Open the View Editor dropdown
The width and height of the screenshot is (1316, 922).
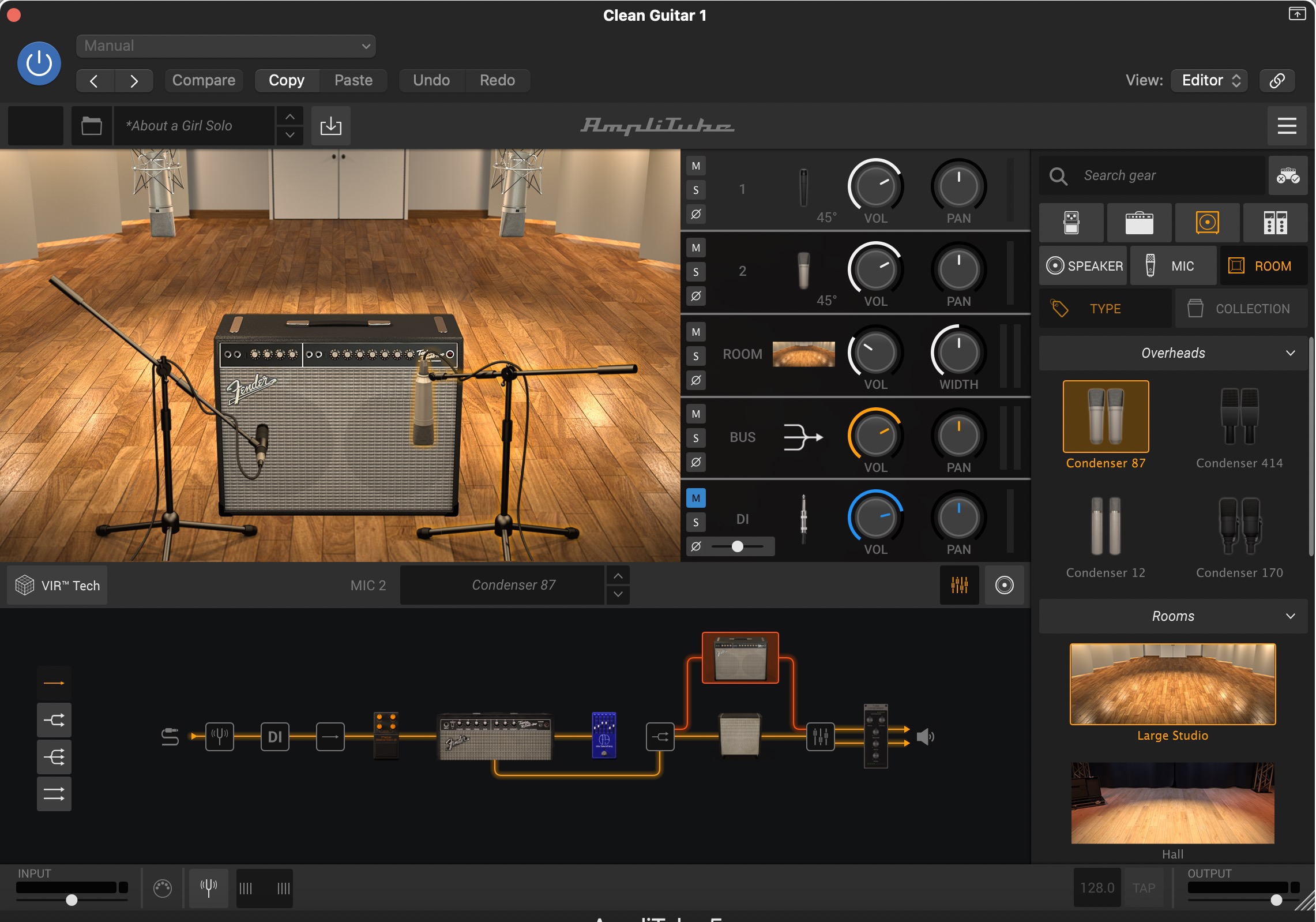click(x=1210, y=81)
